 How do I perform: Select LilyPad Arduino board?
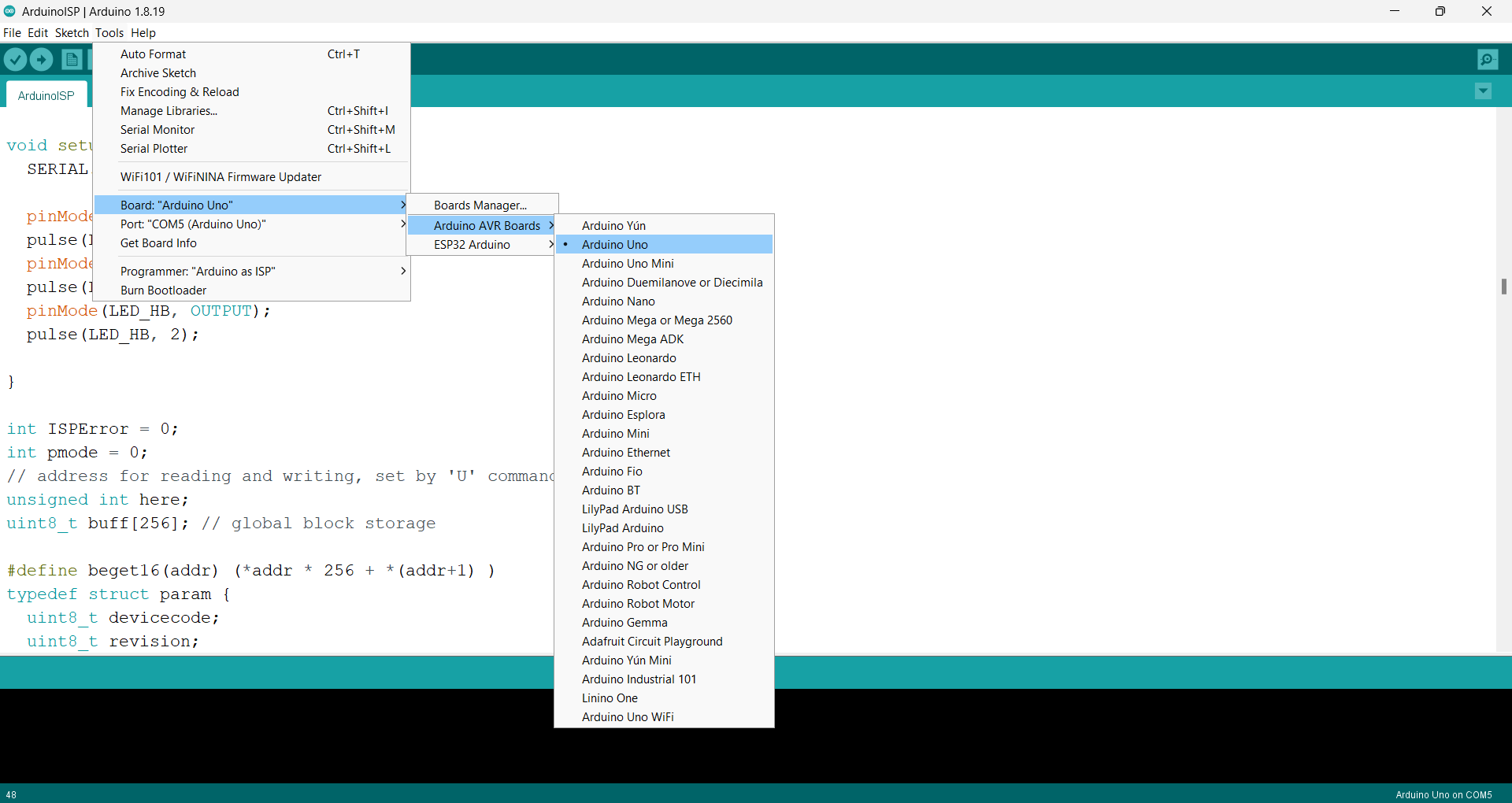click(x=664, y=528)
